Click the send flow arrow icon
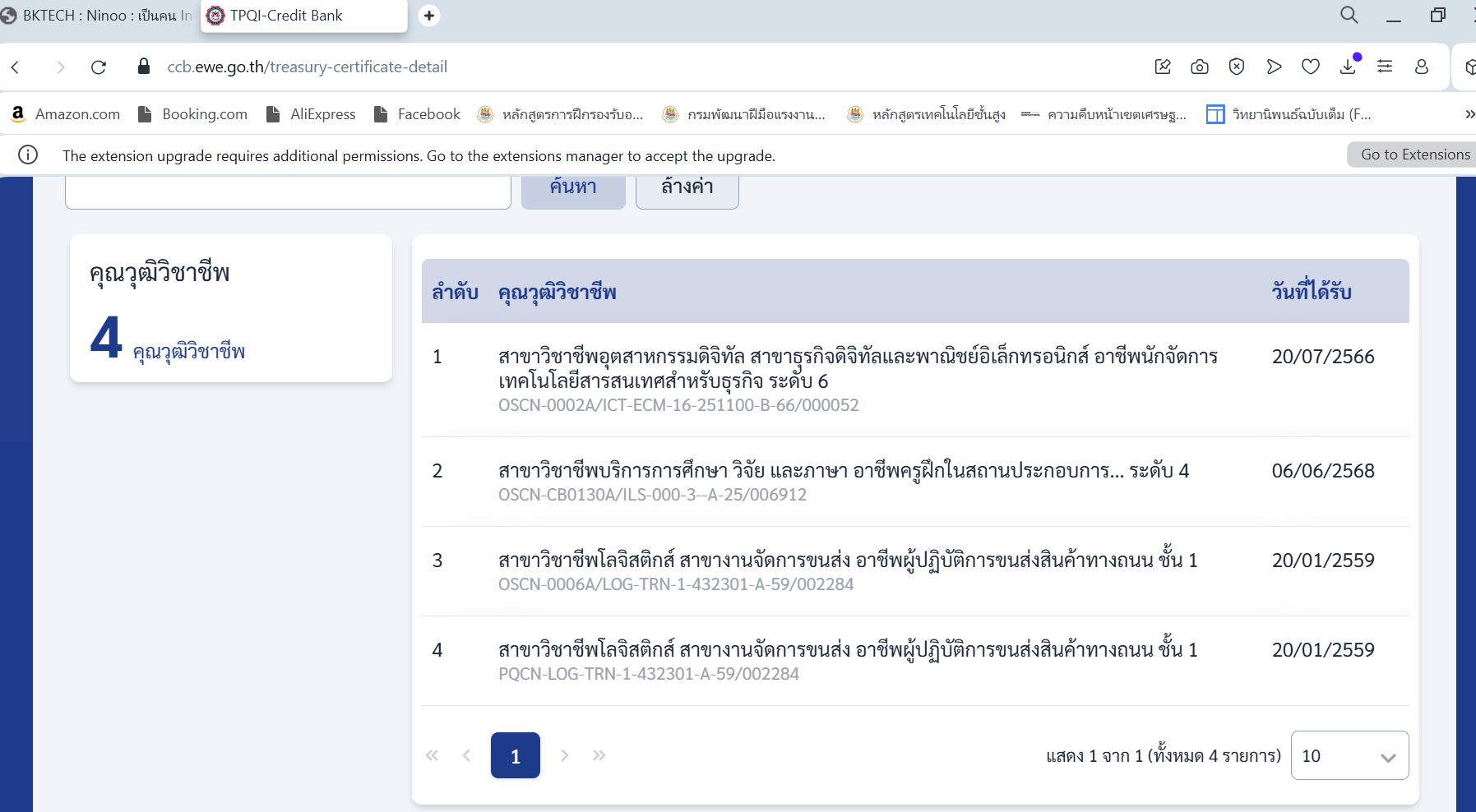Viewport: 1476px width, 812px height. click(x=1274, y=67)
